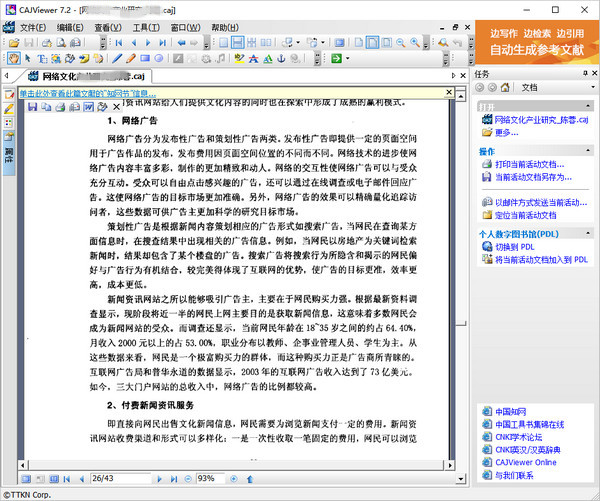Select the Text selection tool
This screenshot has width=600, height=501.
(x=42, y=59)
